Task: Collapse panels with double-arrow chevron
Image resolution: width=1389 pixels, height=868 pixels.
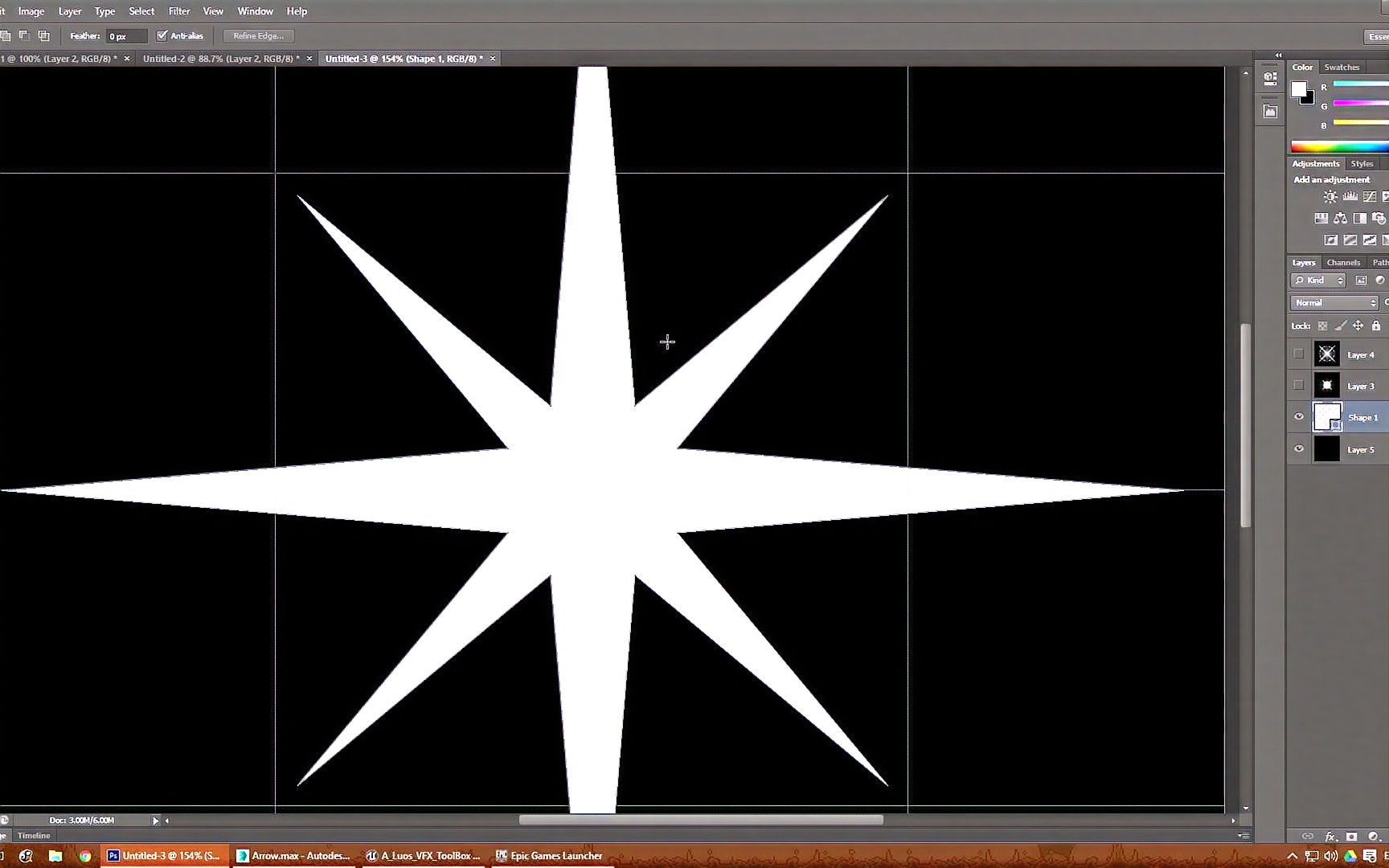Action: pos(1278,55)
